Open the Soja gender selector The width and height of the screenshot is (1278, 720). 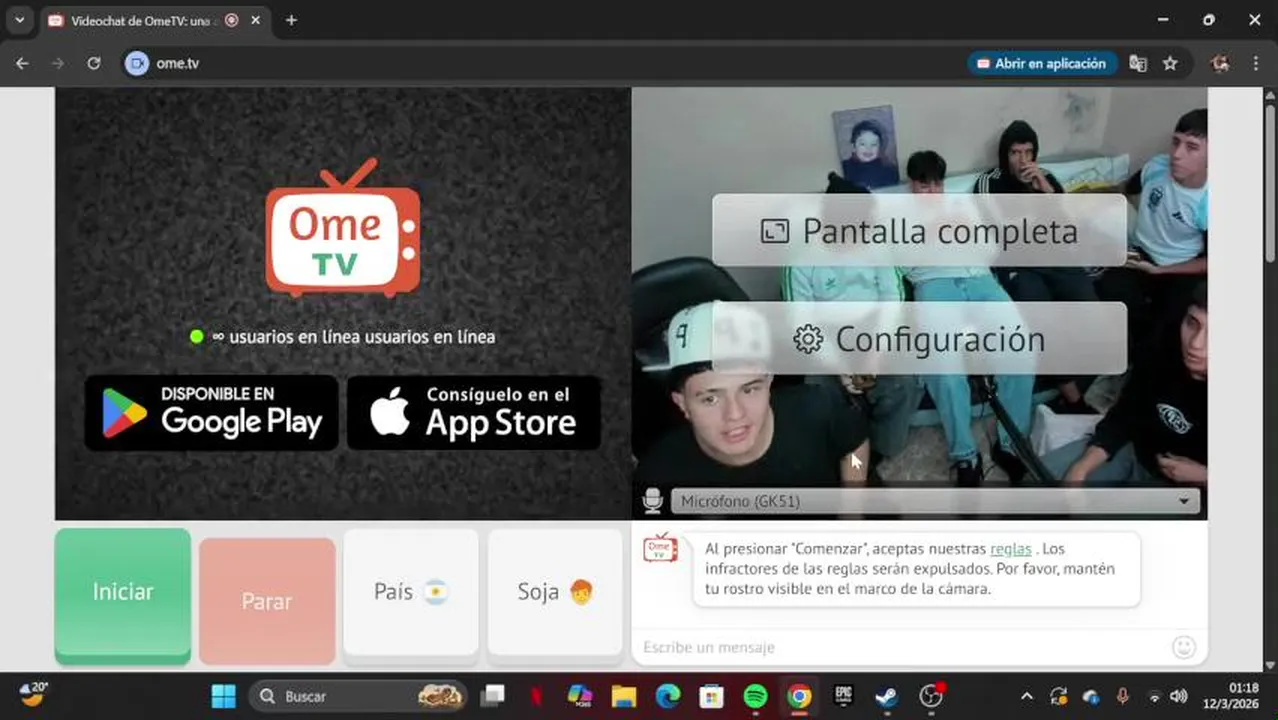click(x=555, y=592)
